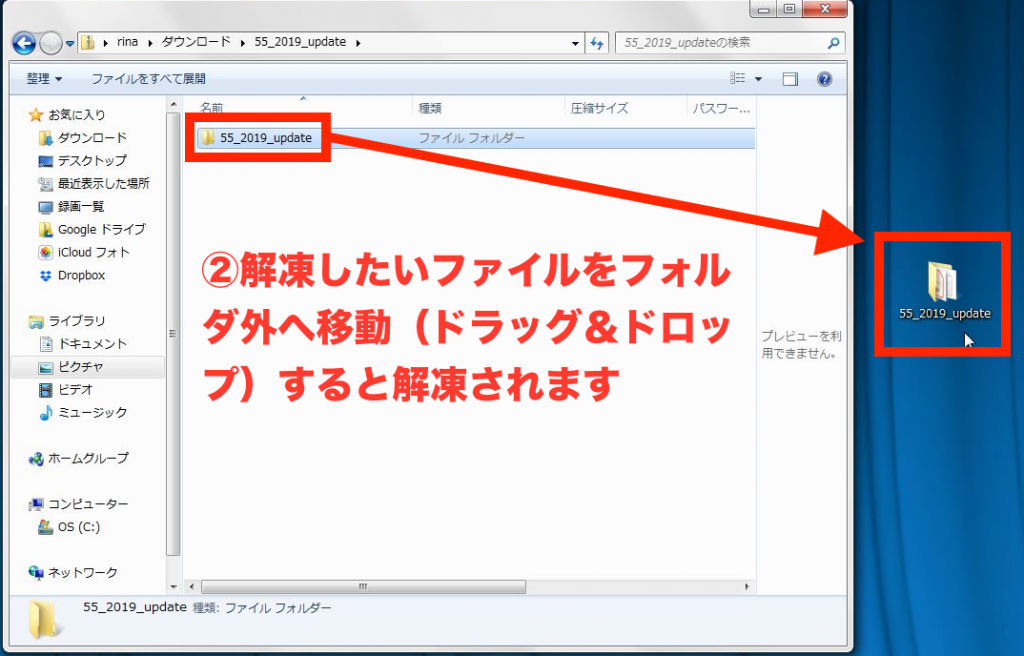Click the horizontal scrollbar right arrow
The image size is (1024, 656).
[747, 587]
